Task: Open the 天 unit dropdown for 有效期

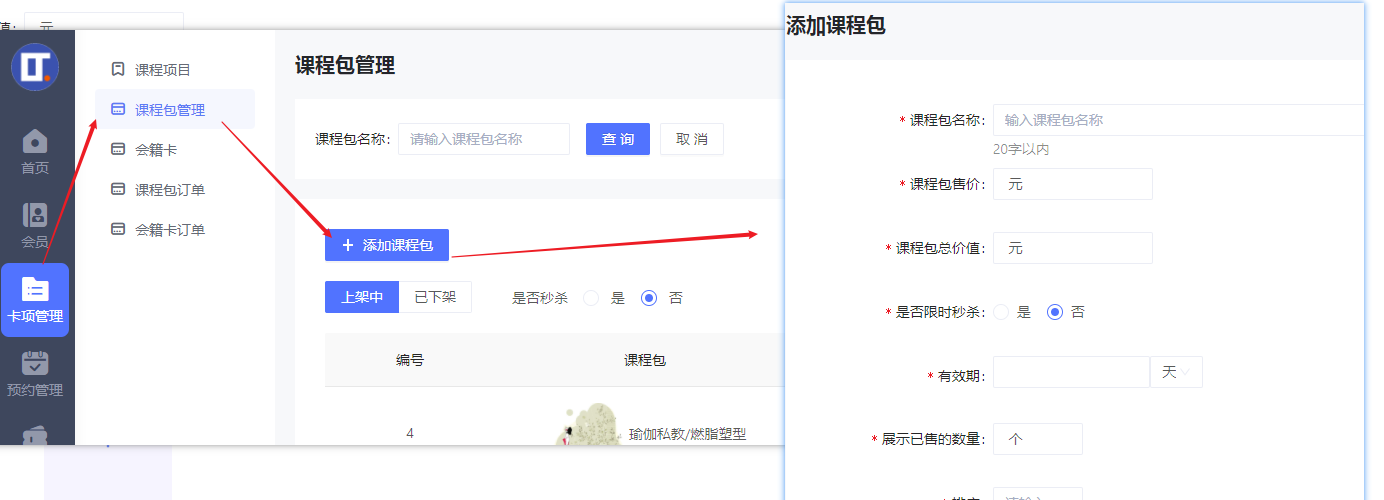Action: (x=1176, y=372)
